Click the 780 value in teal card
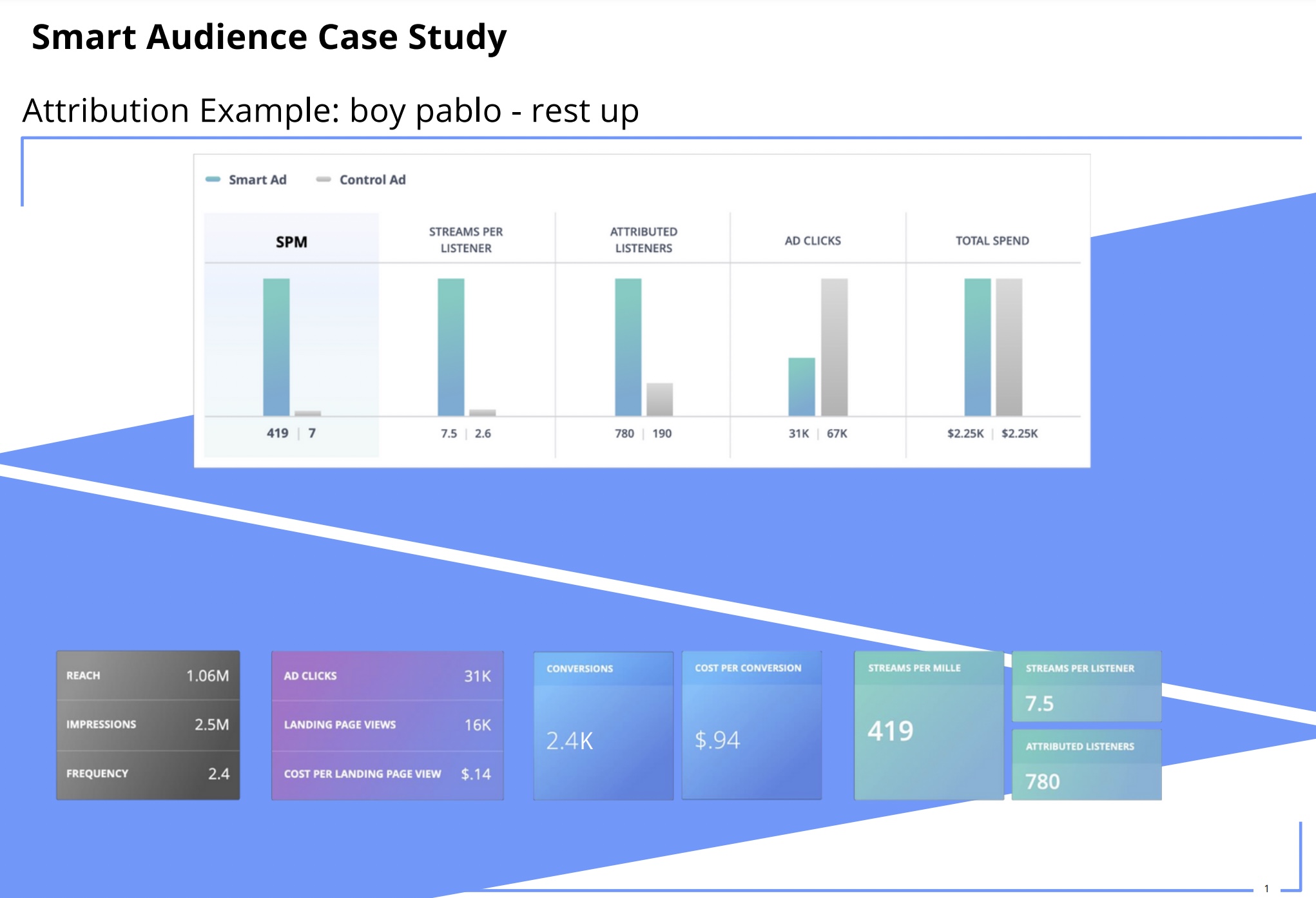The height and width of the screenshot is (898, 1316). [x=1043, y=781]
